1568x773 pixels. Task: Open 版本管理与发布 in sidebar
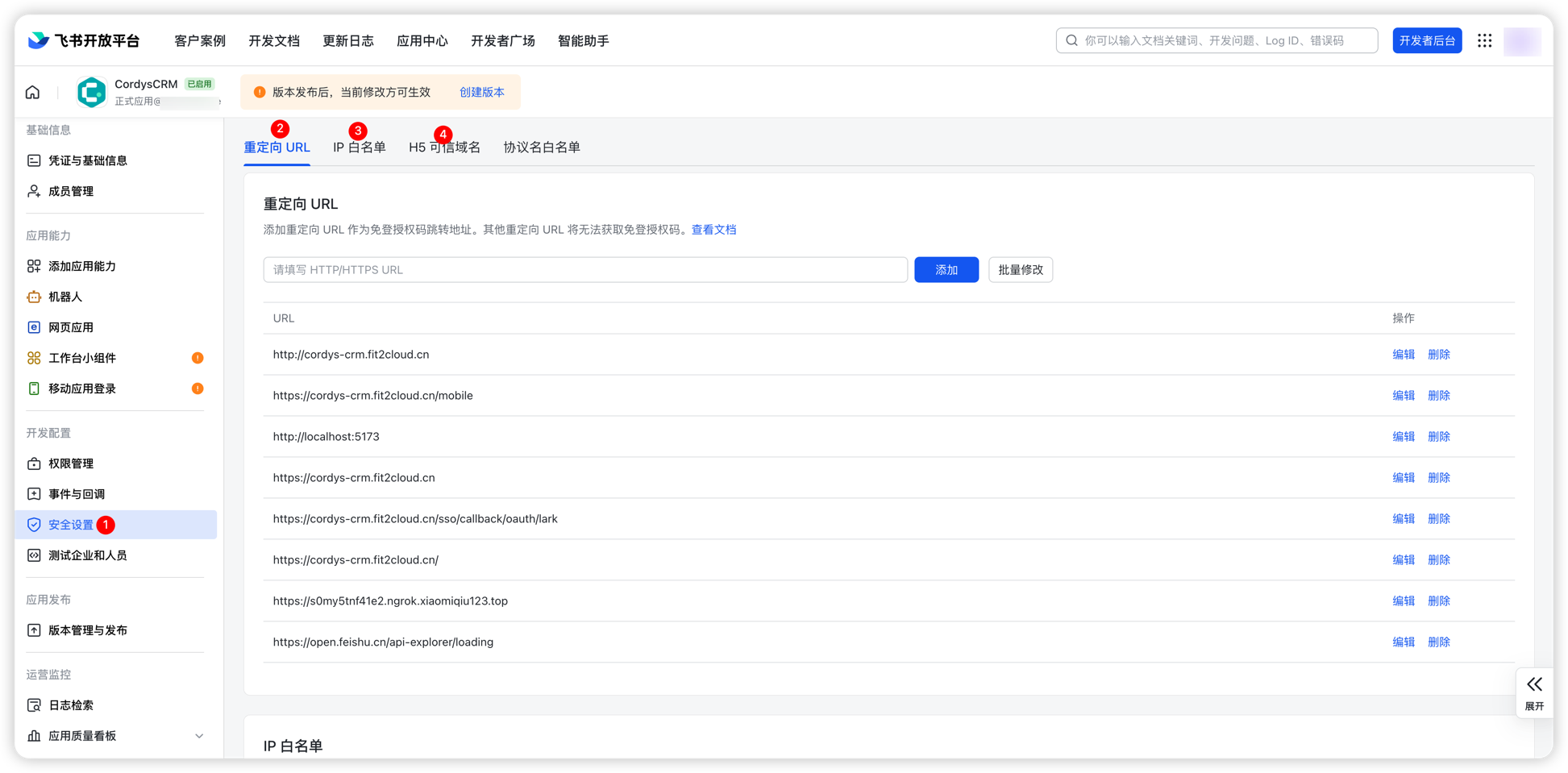point(87,630)
